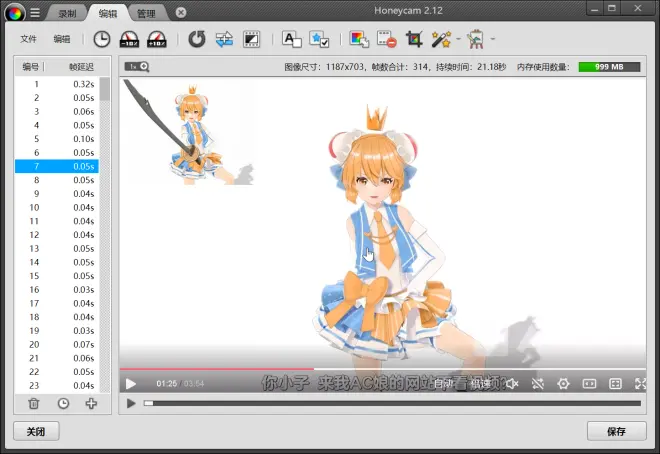Play the GIF preview using bottom play button

coord(131,403)
